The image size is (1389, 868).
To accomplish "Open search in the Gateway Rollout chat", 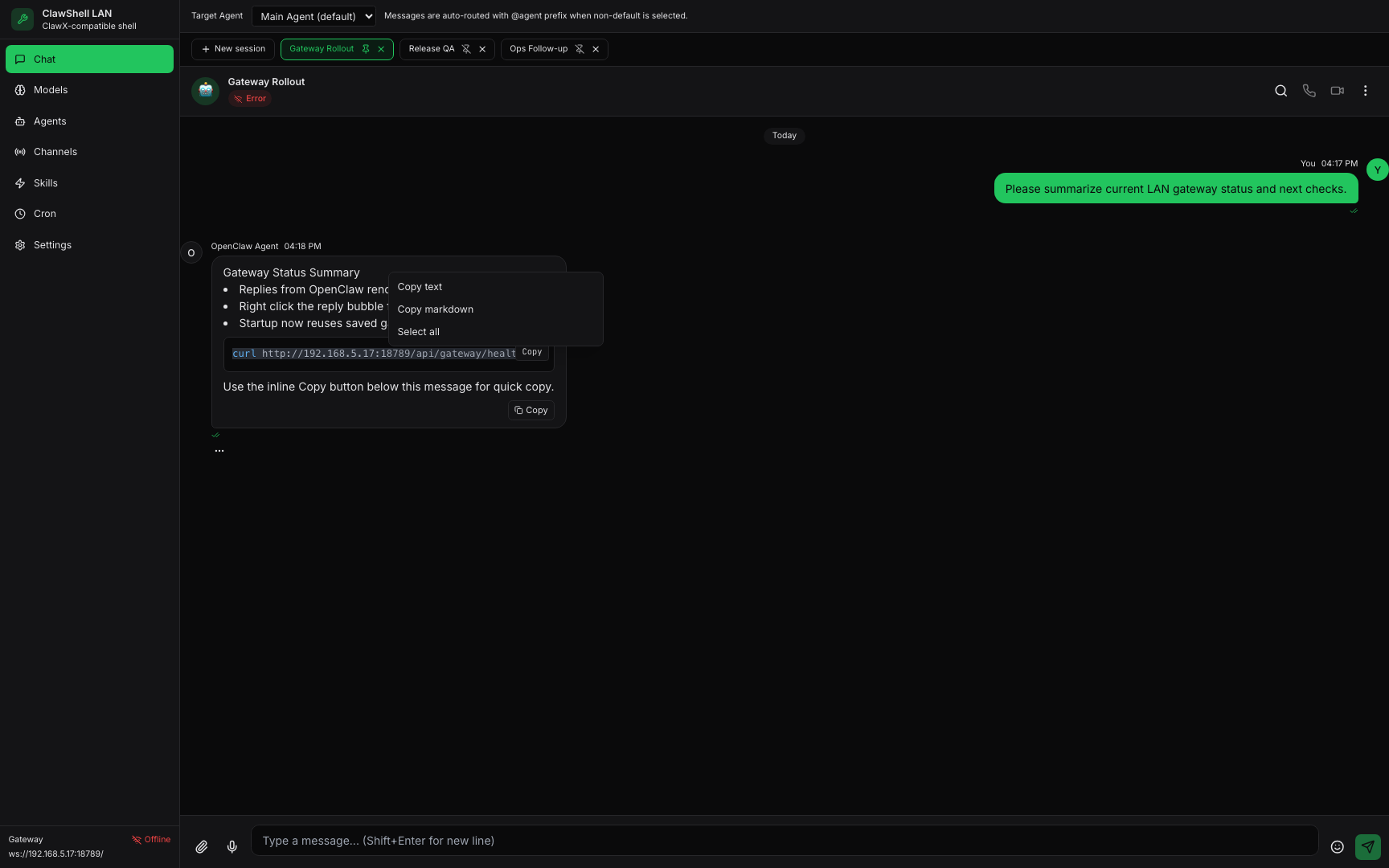I will 1280,91.
